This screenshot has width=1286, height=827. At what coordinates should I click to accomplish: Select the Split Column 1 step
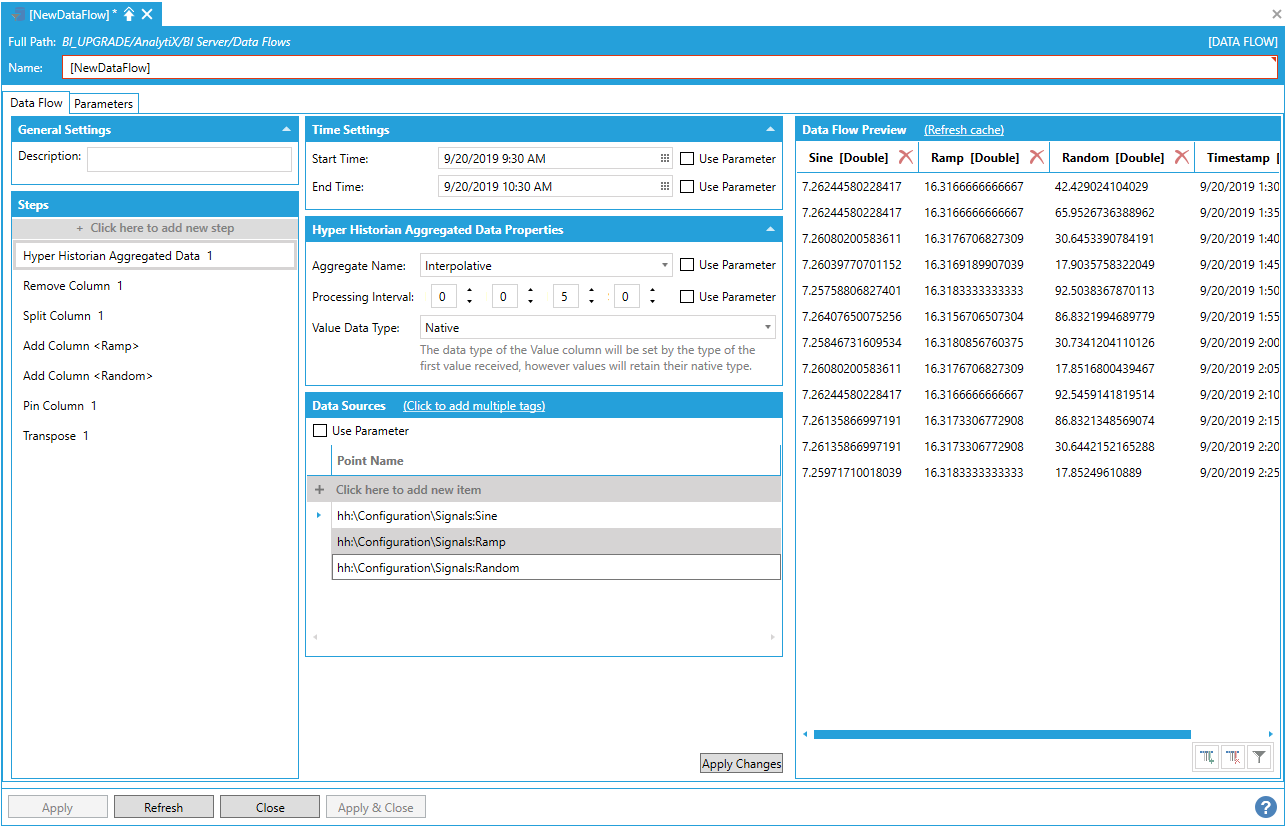[x=64, y=316]
